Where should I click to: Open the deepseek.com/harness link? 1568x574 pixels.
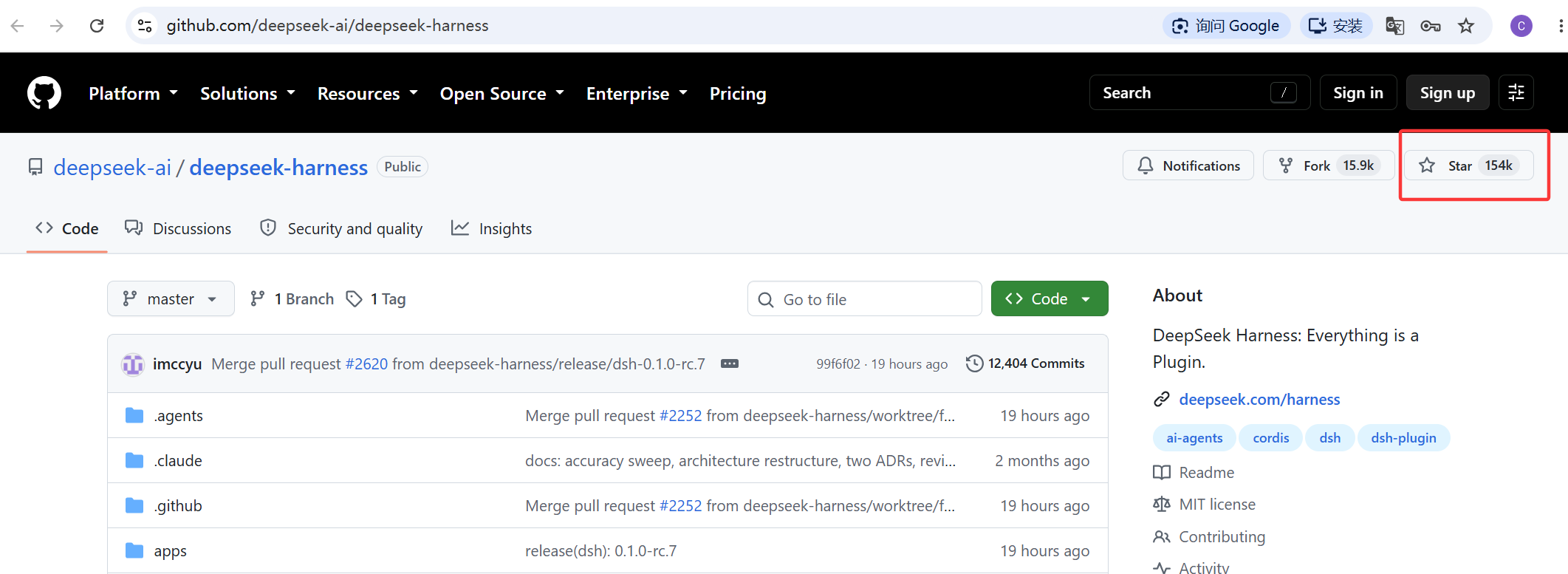point(1259,400)
